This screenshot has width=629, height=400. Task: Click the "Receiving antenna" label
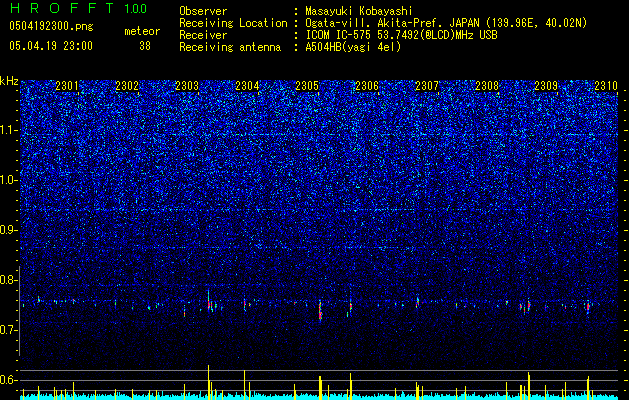coord(230,47)
